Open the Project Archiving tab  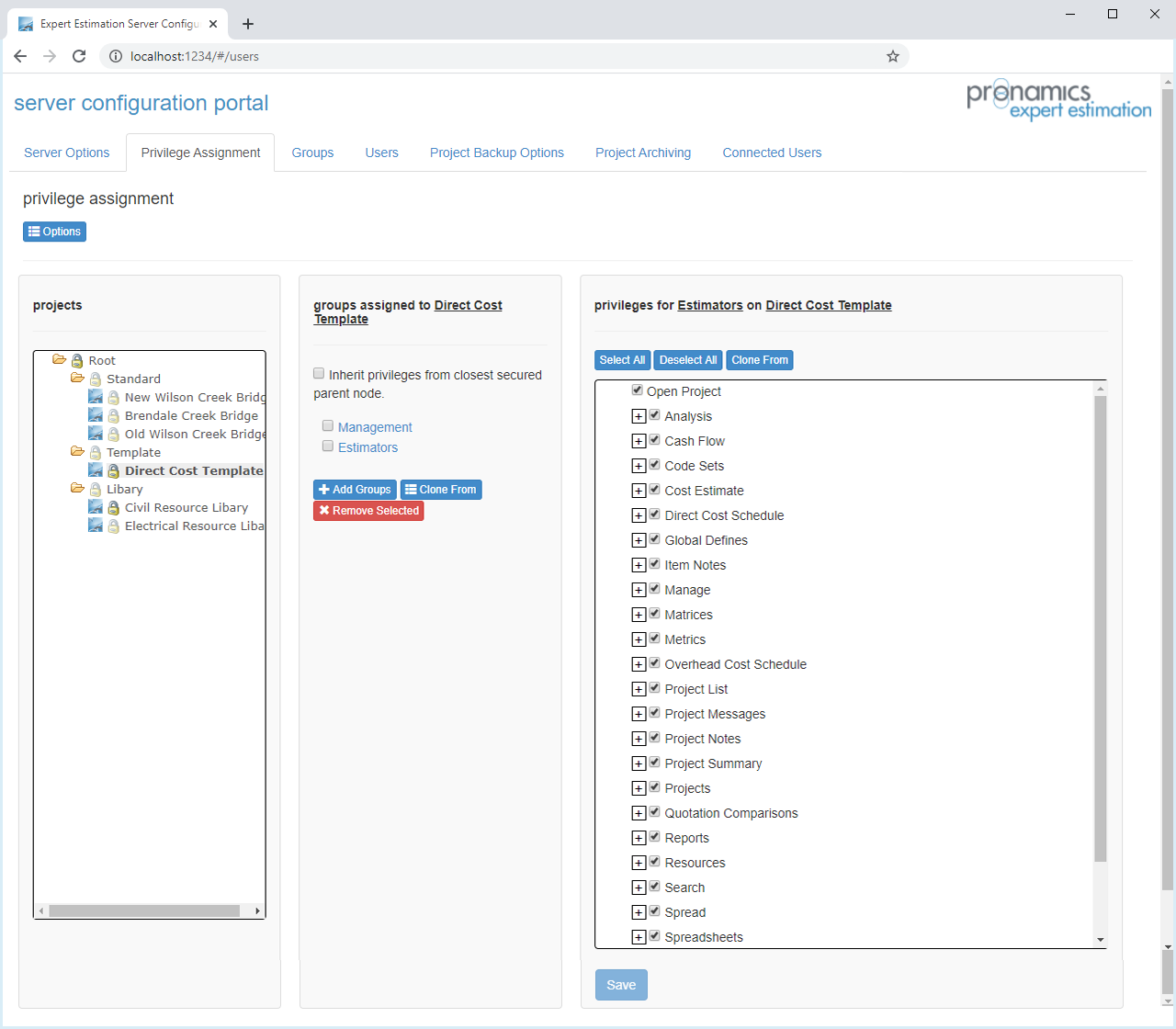coord(642,153)
